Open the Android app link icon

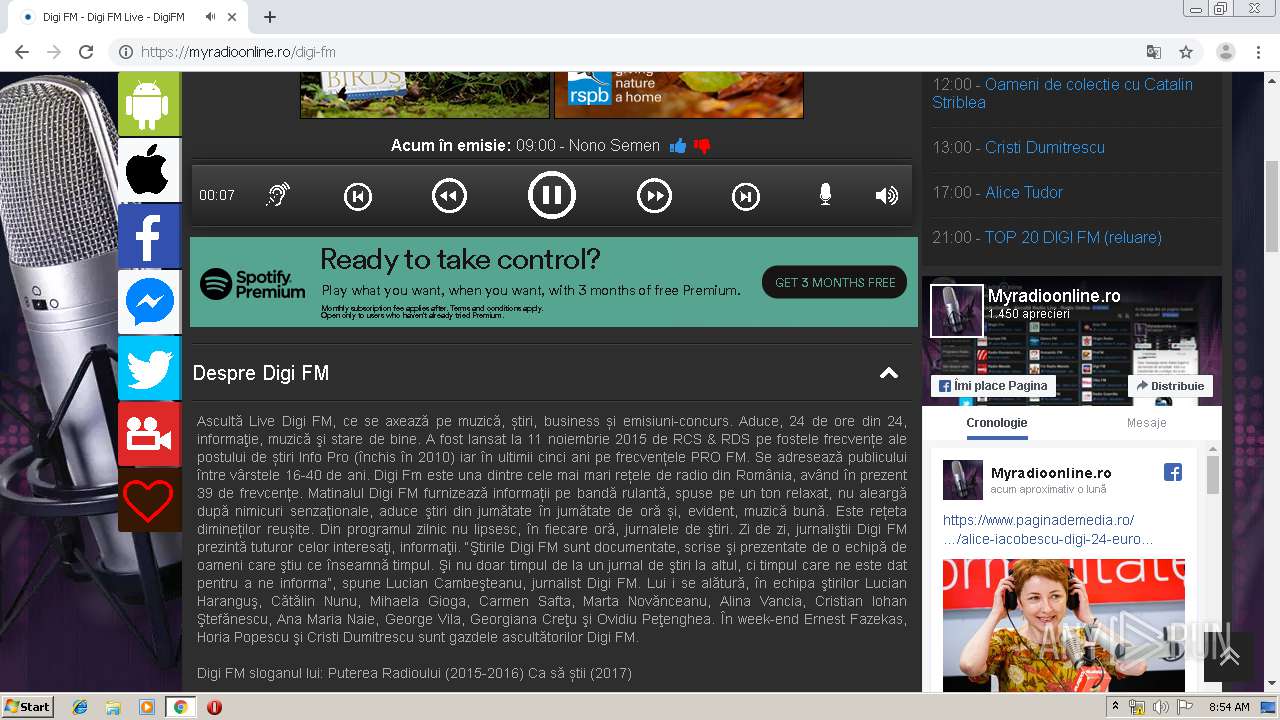(149, 104)
